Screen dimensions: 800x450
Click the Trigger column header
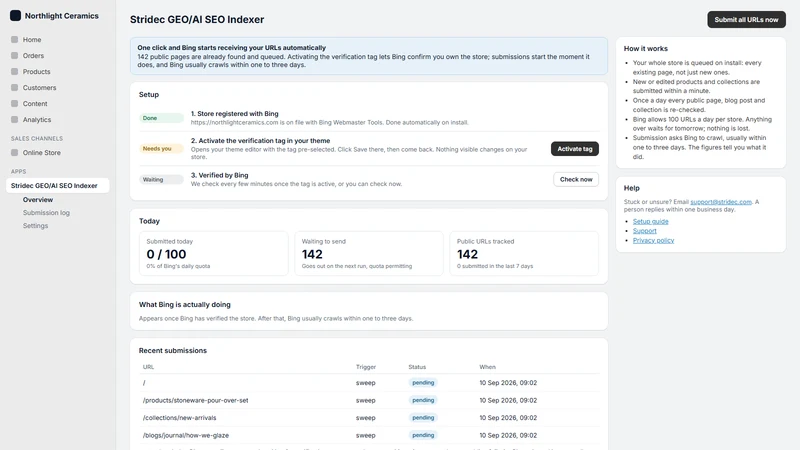point(366,367)
